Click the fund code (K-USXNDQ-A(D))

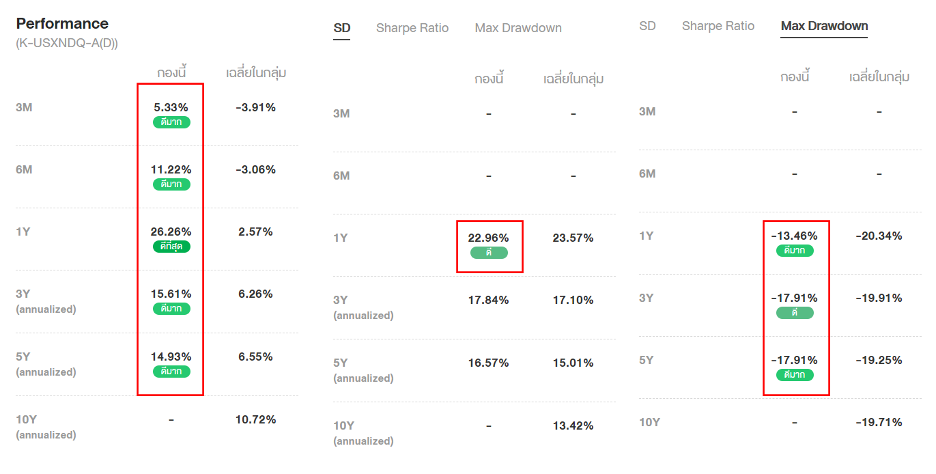point(67,43)
